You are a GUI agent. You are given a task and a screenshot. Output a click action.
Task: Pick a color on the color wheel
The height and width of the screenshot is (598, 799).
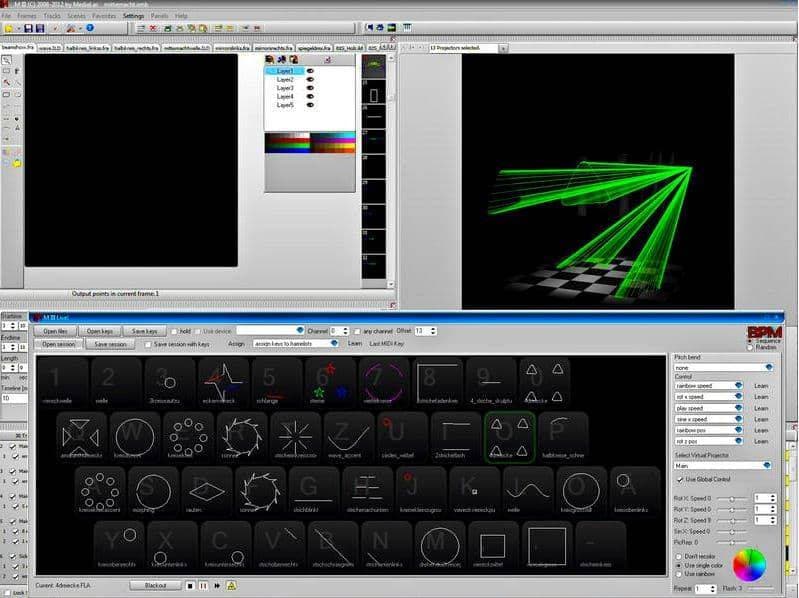(x=749, y=564)
